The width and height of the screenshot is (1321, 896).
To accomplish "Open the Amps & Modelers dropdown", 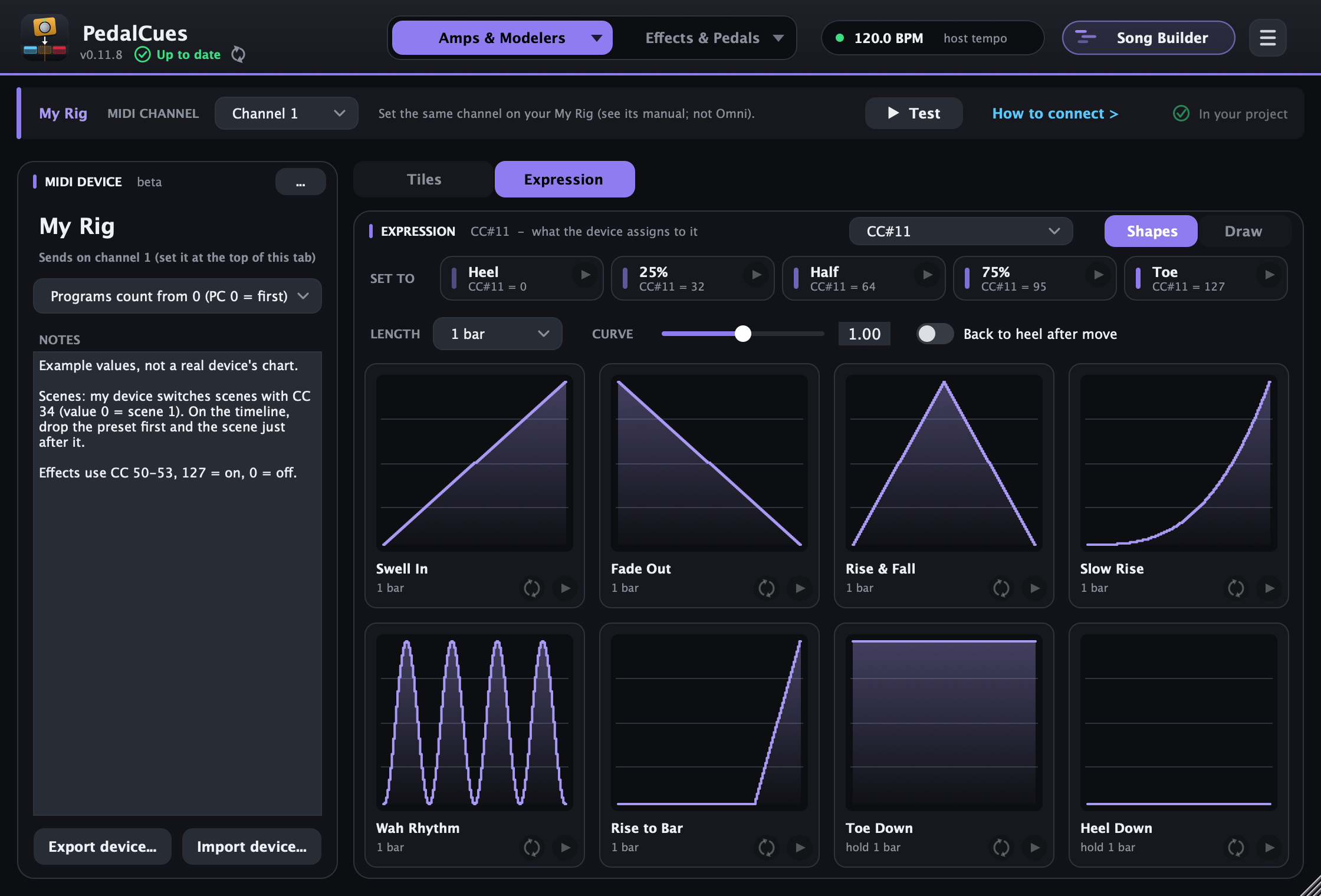I will tap(502, 38).
